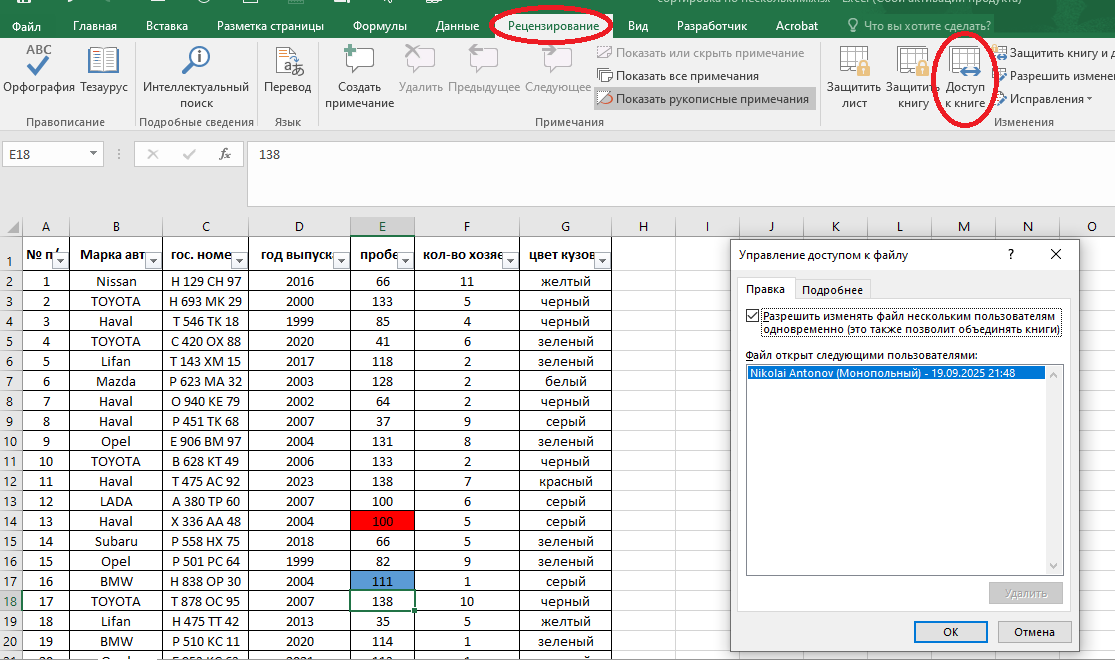Viewport: 1115px width, 660px height.
Task: Click Защитить лист
Action: 853,77
